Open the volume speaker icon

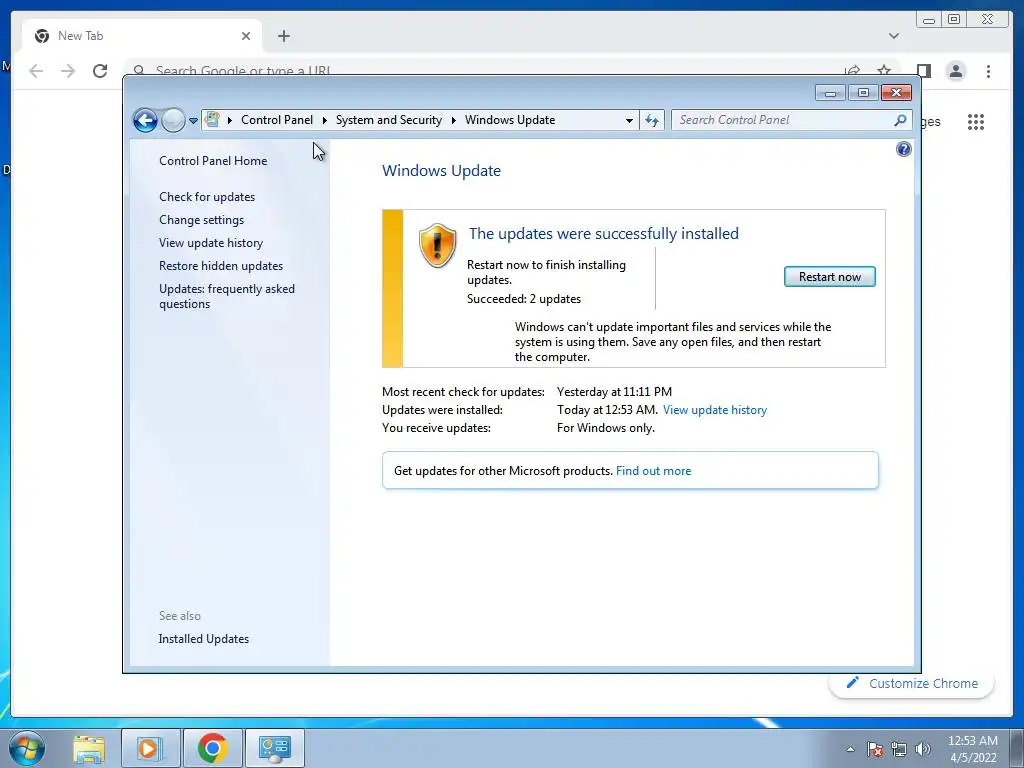pos(923,749)
